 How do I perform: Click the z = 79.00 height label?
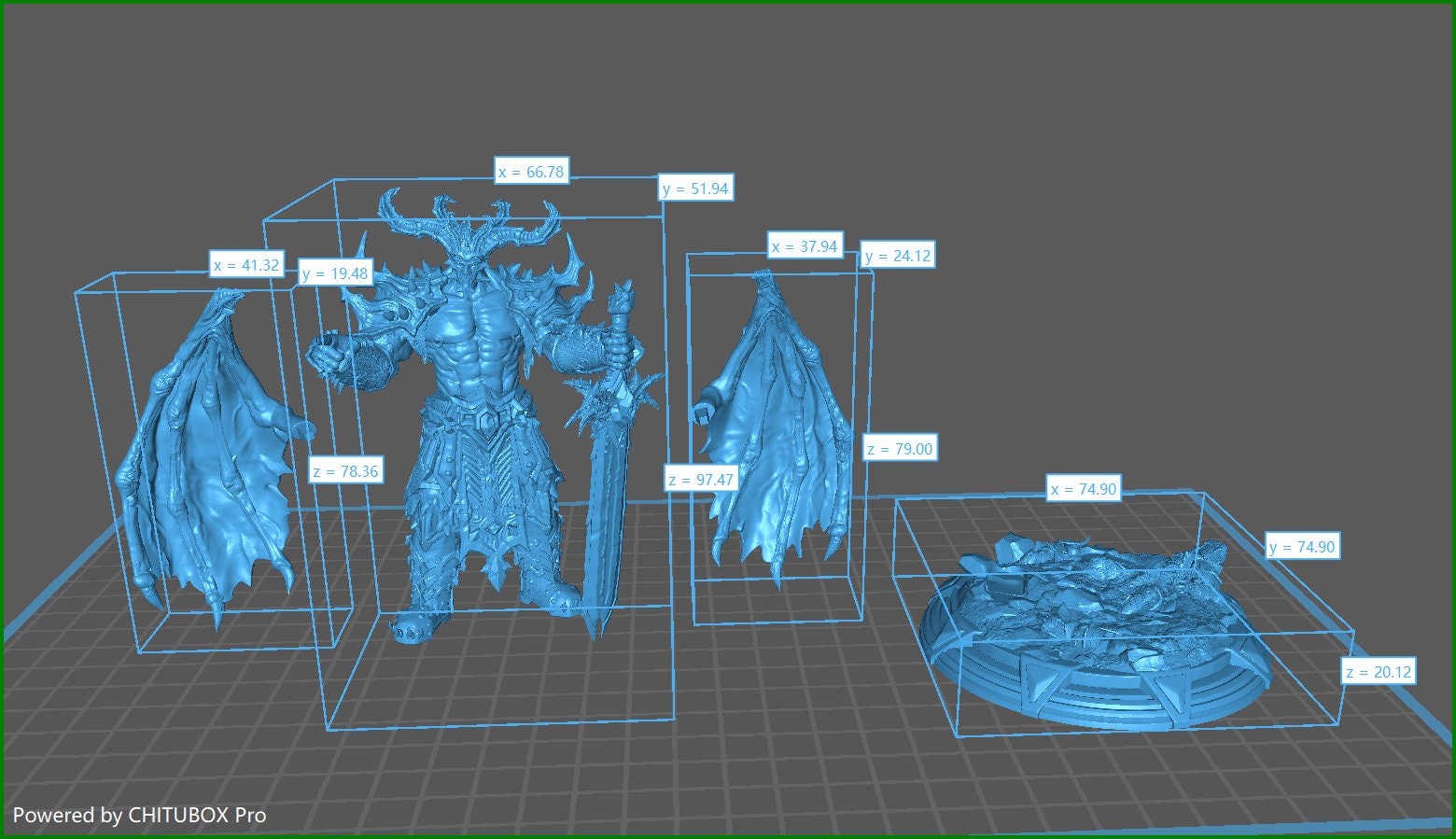899,449
